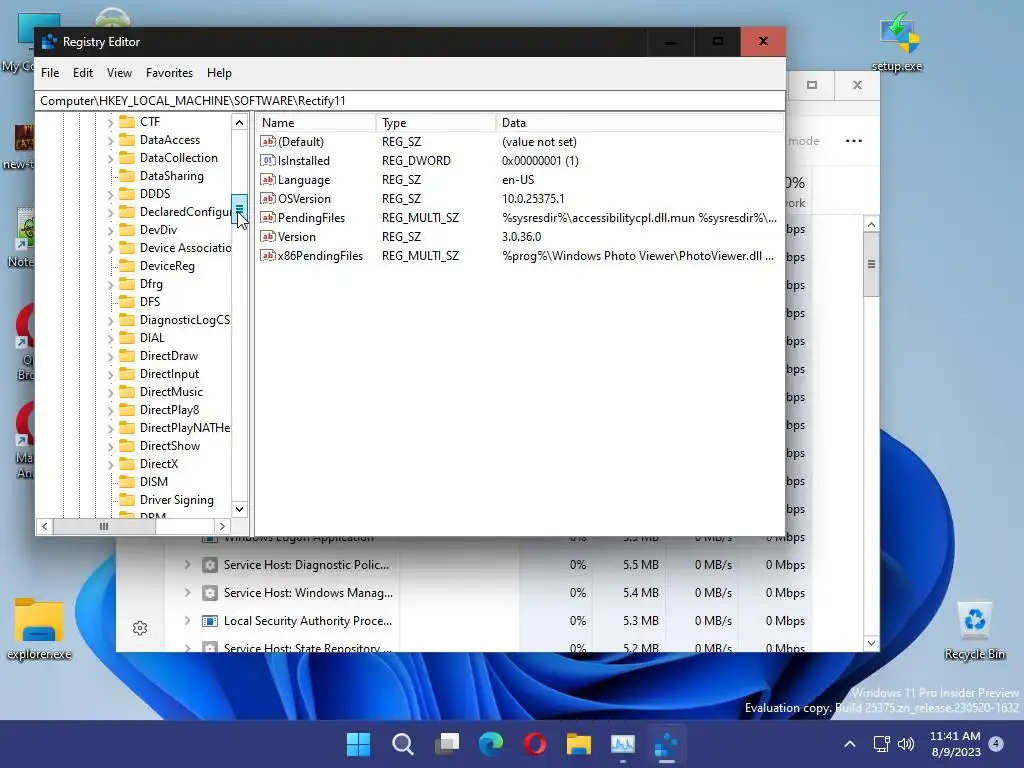Expand Service Host: Windows Management in Task Manager

[x=187, y=592]
